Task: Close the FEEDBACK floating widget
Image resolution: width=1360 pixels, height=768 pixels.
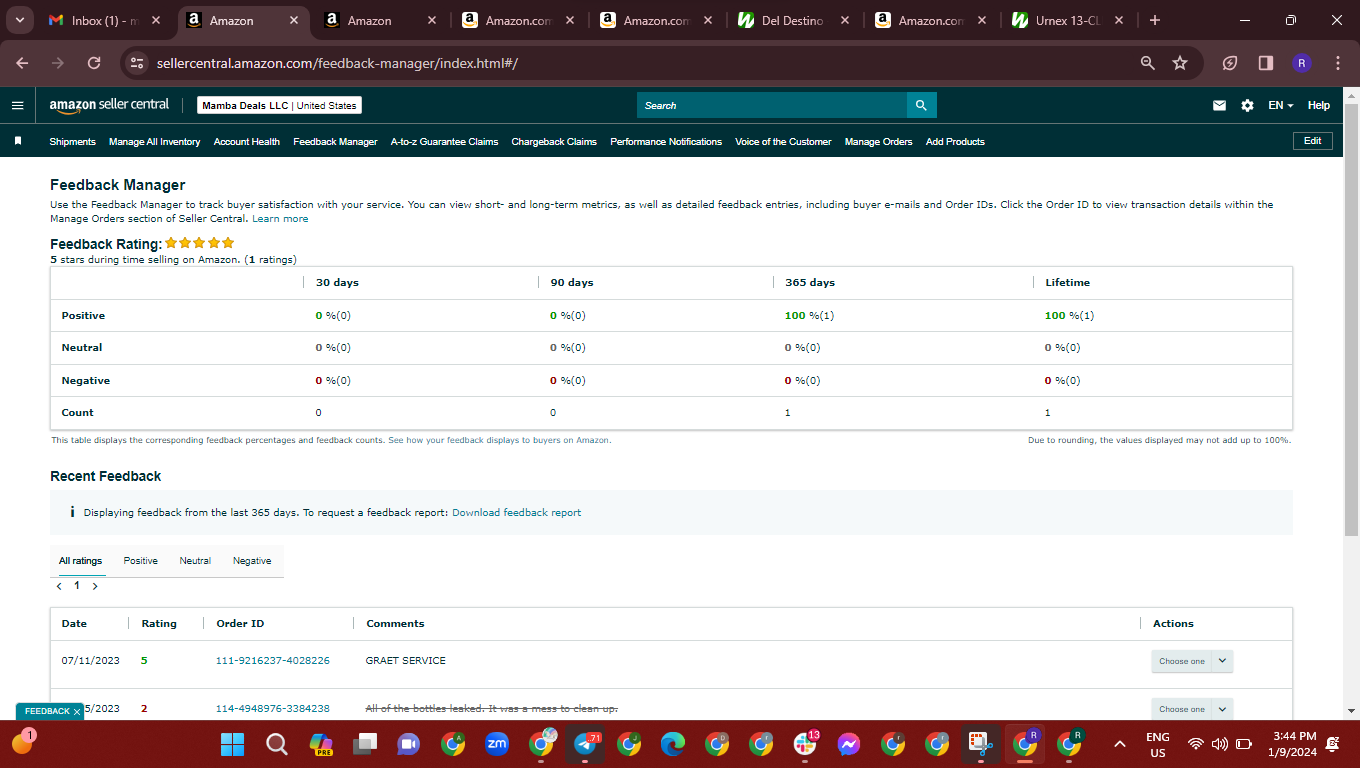Action: (x=77, y=711)
